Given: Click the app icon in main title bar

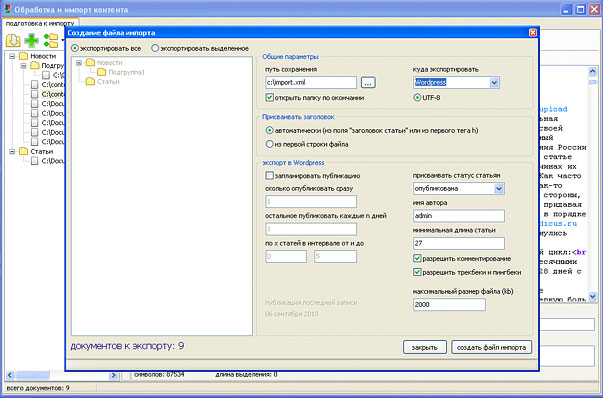Looking at the screenshot, I should [x=7, y=9].
